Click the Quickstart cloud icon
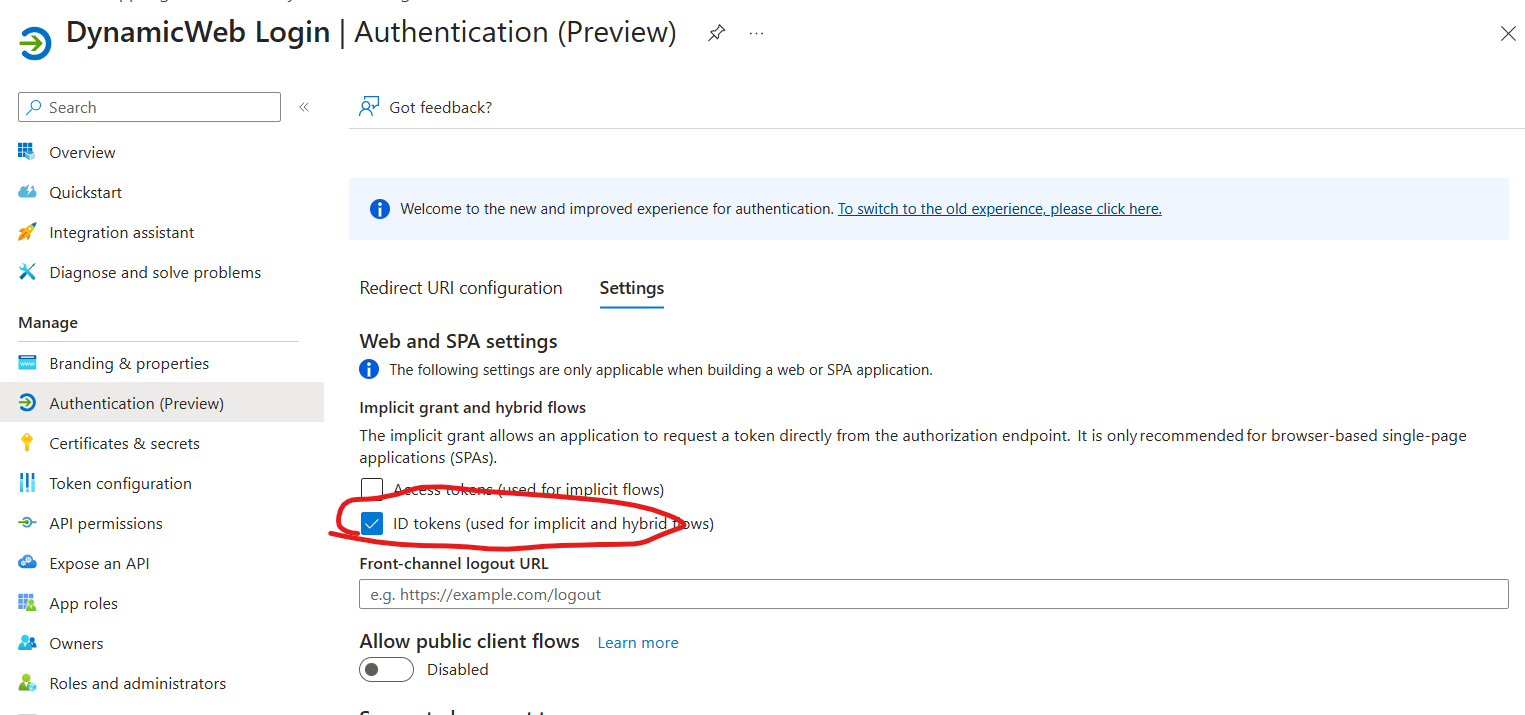 [27, 192]
